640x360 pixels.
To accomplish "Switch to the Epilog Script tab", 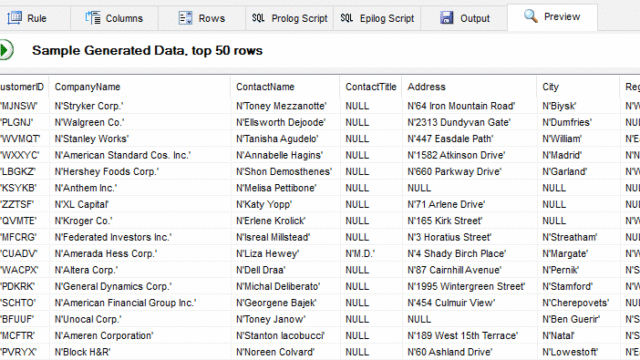I will [x=377, y=18].
